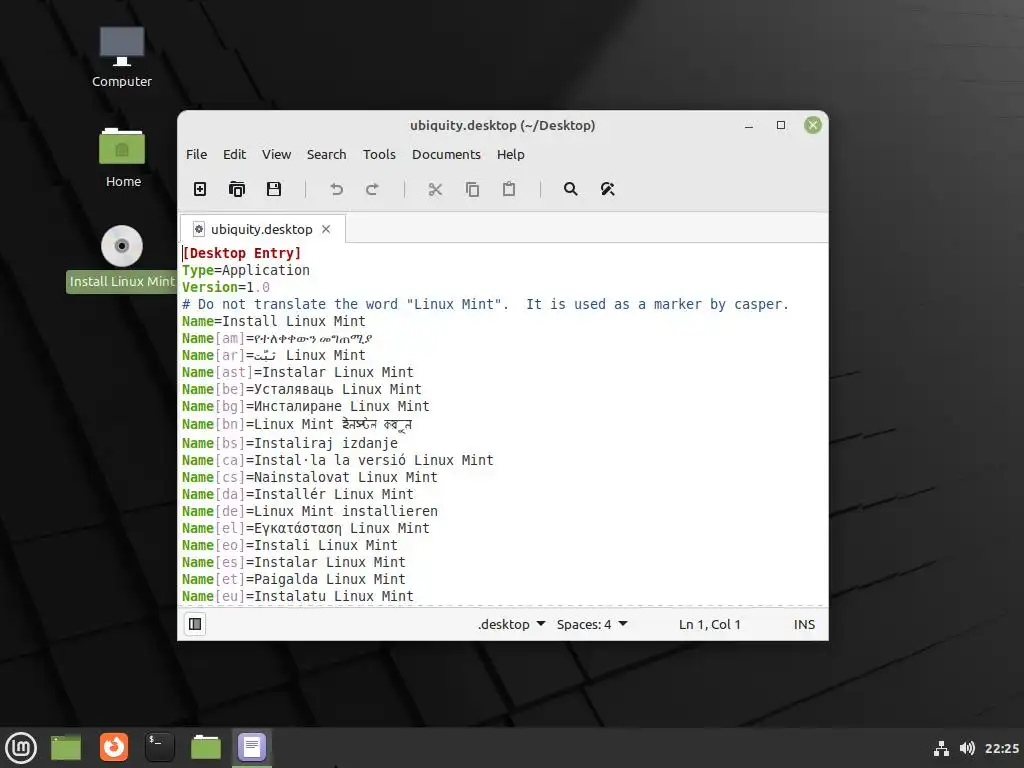
Task: Open the File menu
Action: [x=196, y=155]
